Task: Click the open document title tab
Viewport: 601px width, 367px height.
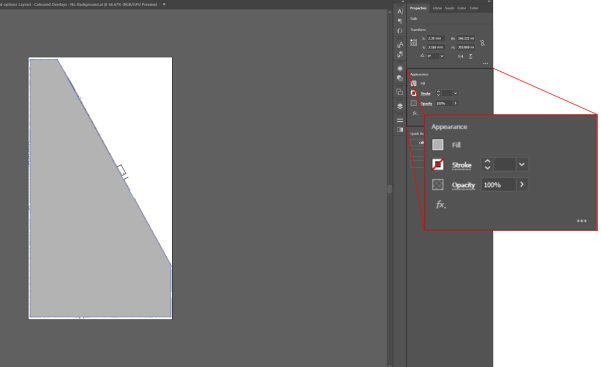Action: coord(79,4)
